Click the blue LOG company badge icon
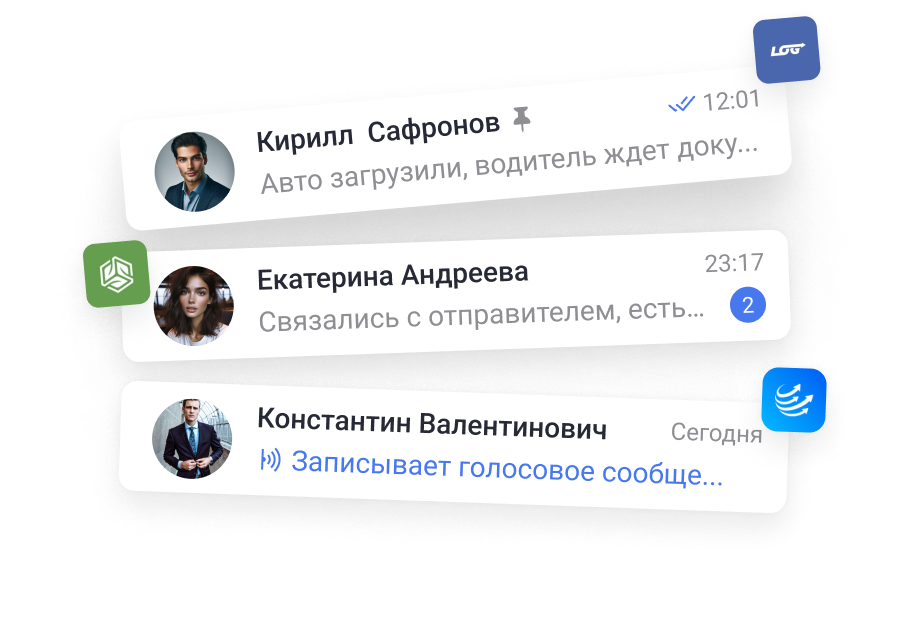Image resolution: width=911 pixels, height=643 pixels. click(x=787, y=50)
